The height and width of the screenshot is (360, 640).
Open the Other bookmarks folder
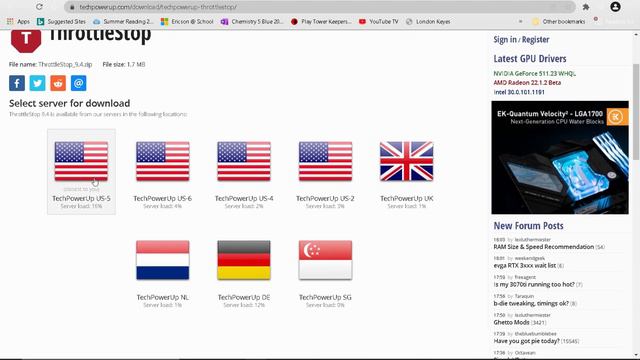pos(559,22)
